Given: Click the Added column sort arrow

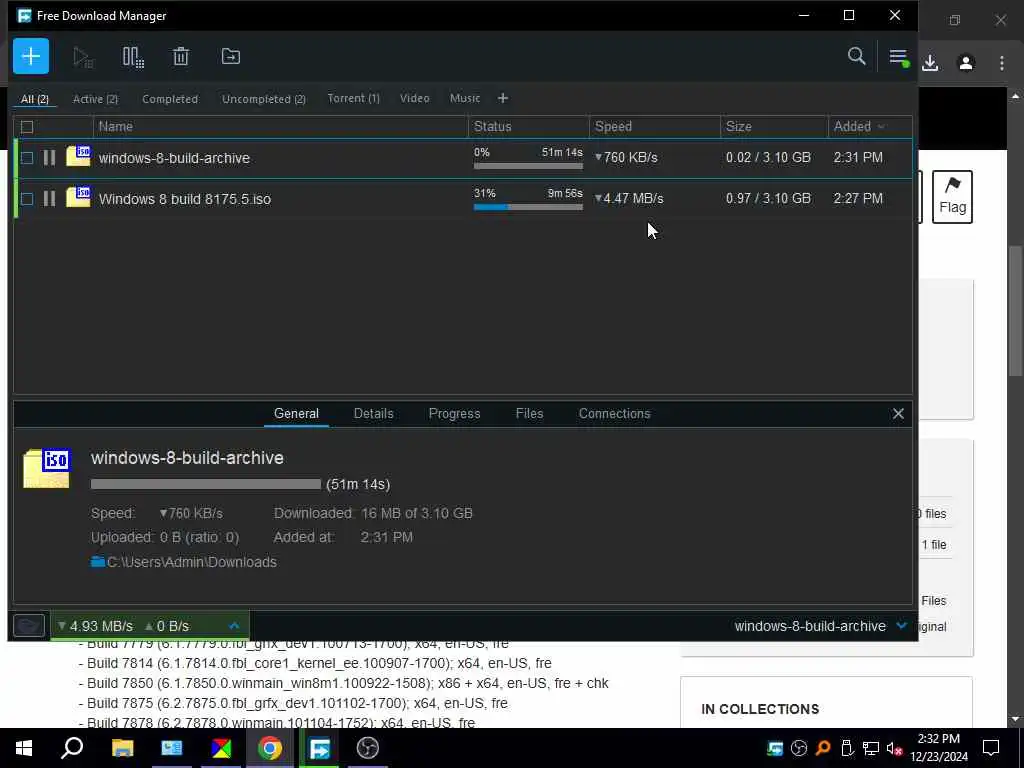Looking at the screenshot, I should 881,127.
